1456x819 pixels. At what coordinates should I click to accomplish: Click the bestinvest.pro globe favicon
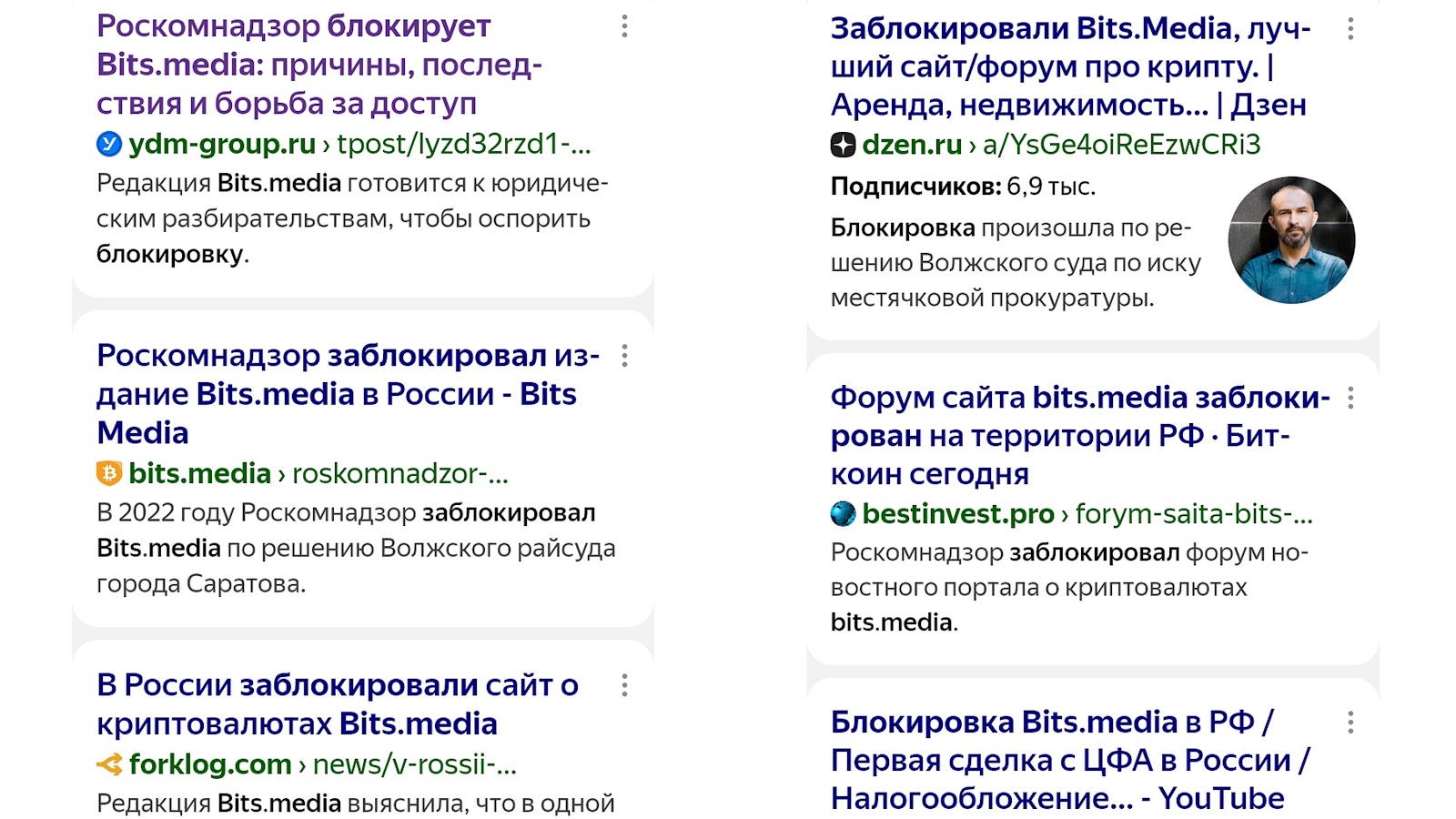pyautogui.click(x=844, y=514)
